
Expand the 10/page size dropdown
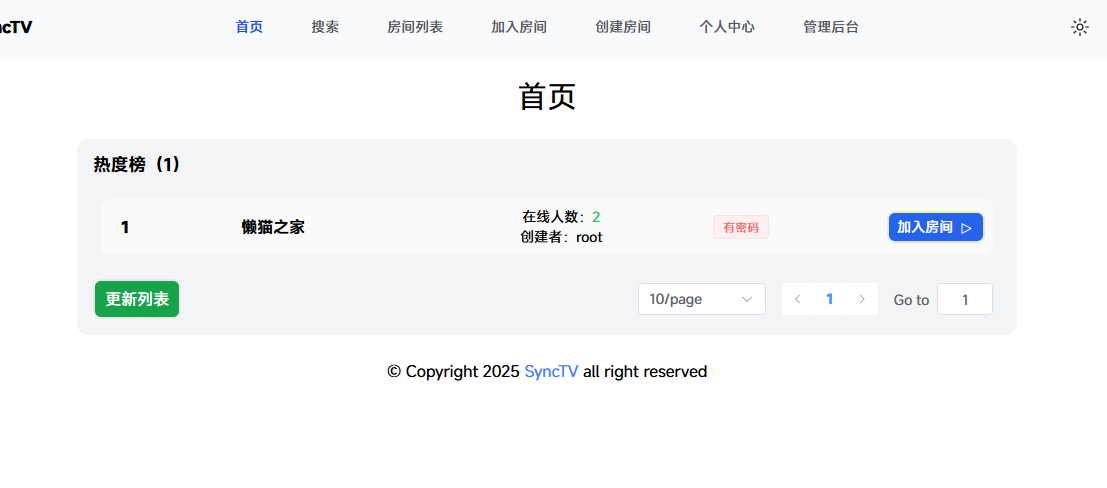pos(702,299)
